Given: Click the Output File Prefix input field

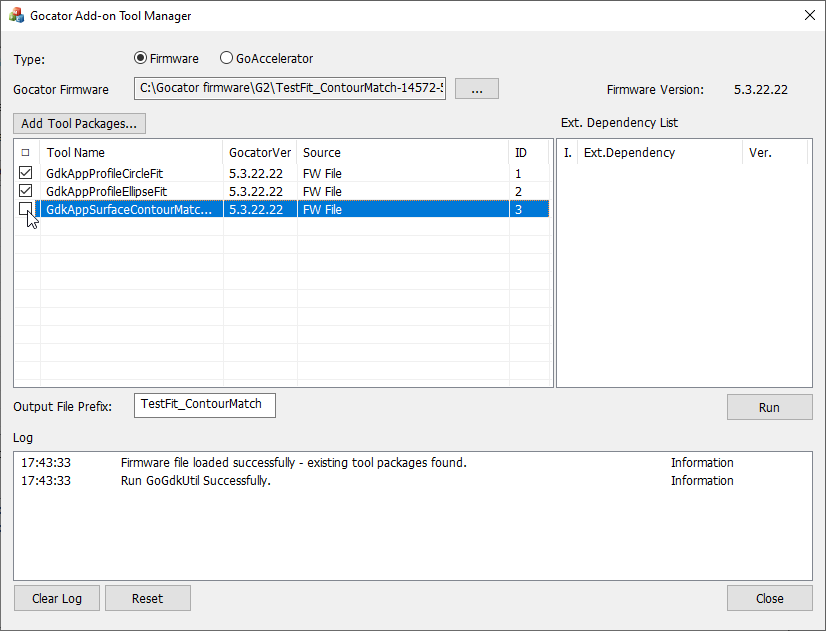Looking at the screenshot, I should tap(205, 405).
